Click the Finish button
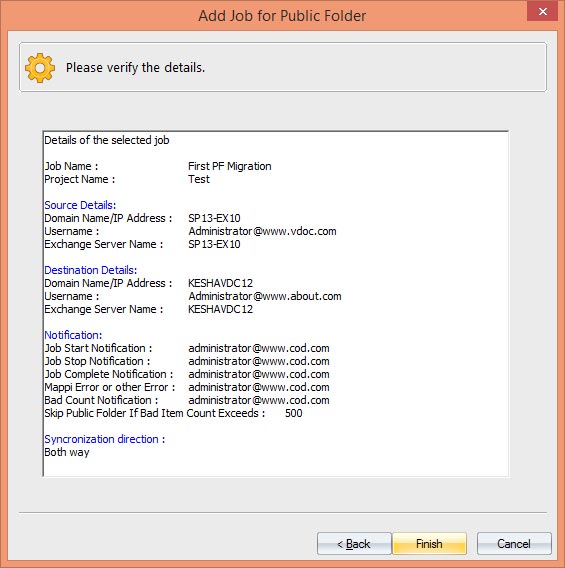 [x=429, y=543]
